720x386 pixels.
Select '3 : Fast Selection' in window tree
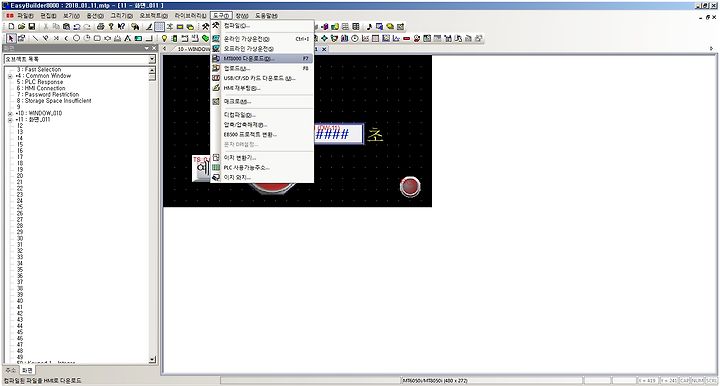click(x=39, y=69)
